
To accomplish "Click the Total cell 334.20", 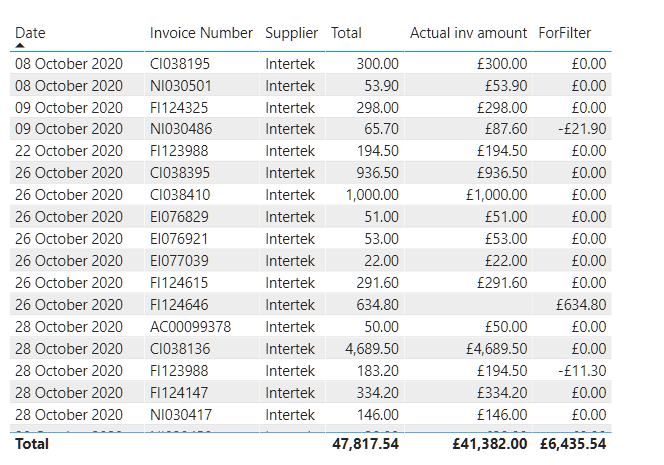I will point(377,393).
